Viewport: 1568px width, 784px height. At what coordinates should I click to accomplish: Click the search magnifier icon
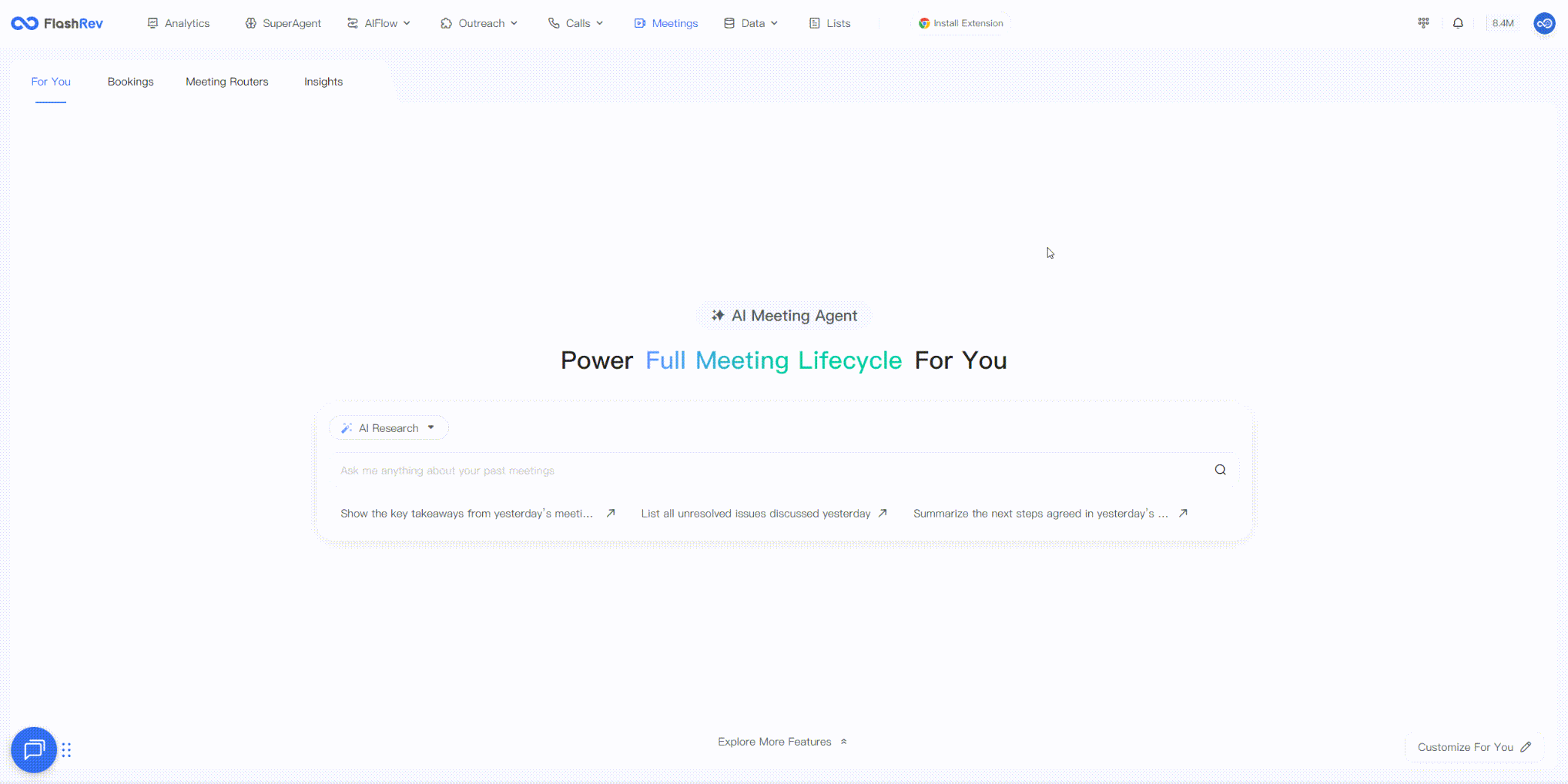(1220, 470)
